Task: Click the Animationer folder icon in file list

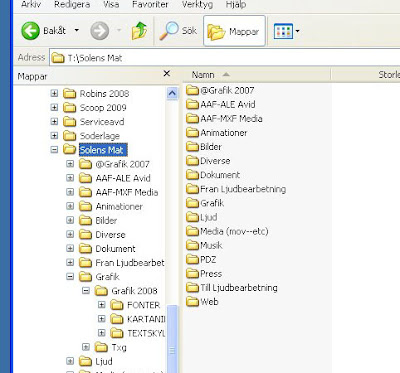Action: tap(193, 132)
